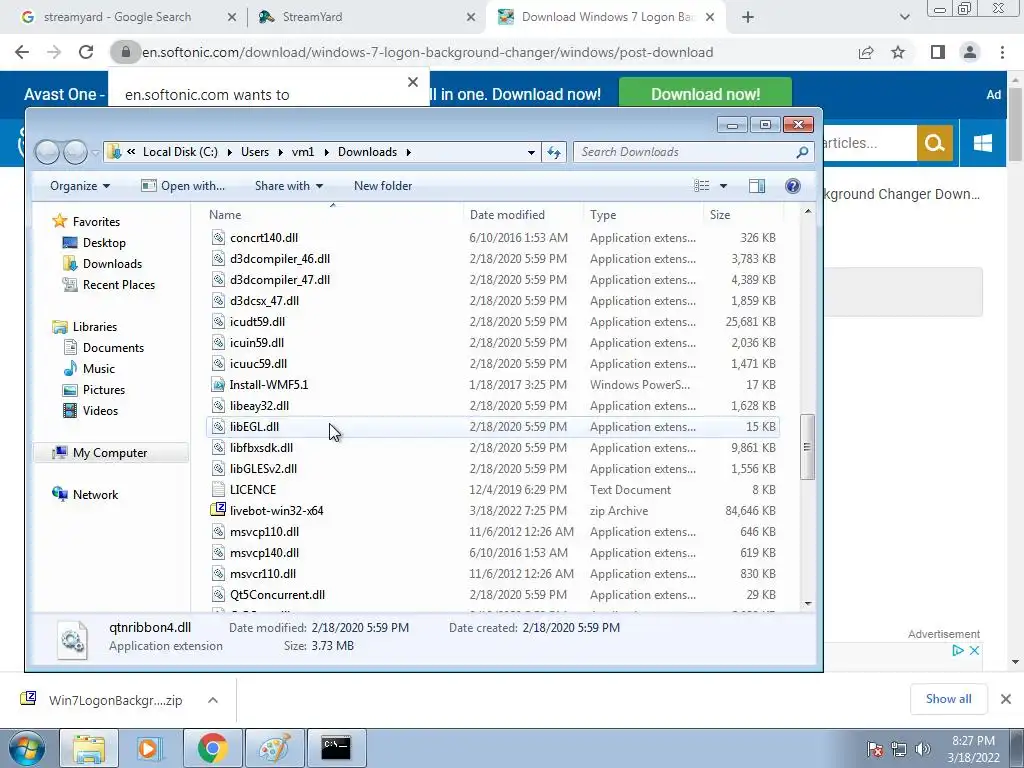Expand Chrome tab search chevron
This screenshot has width=1024, height=768.
(x=904, y=17)
